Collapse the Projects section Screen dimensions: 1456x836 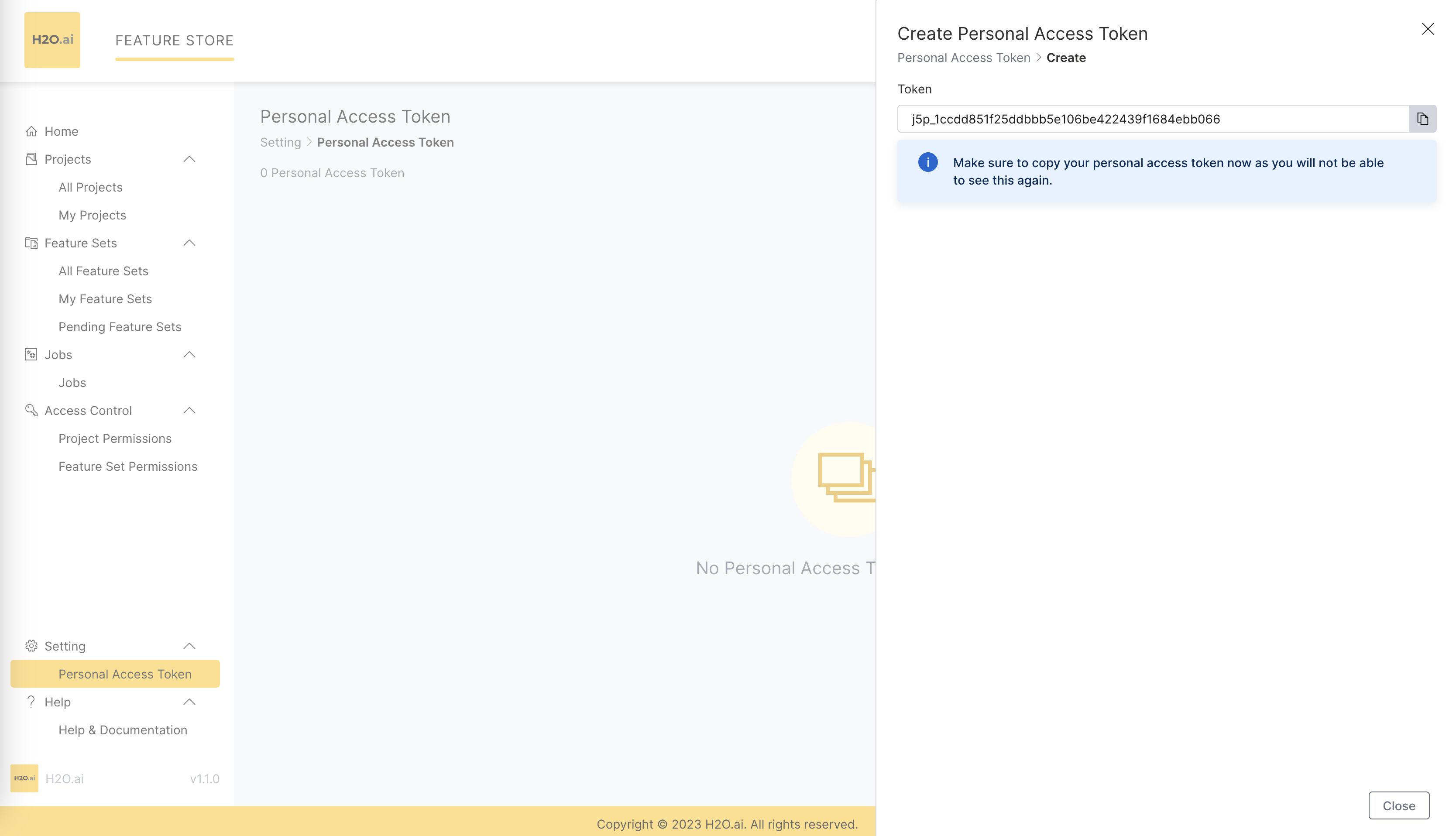189,159
